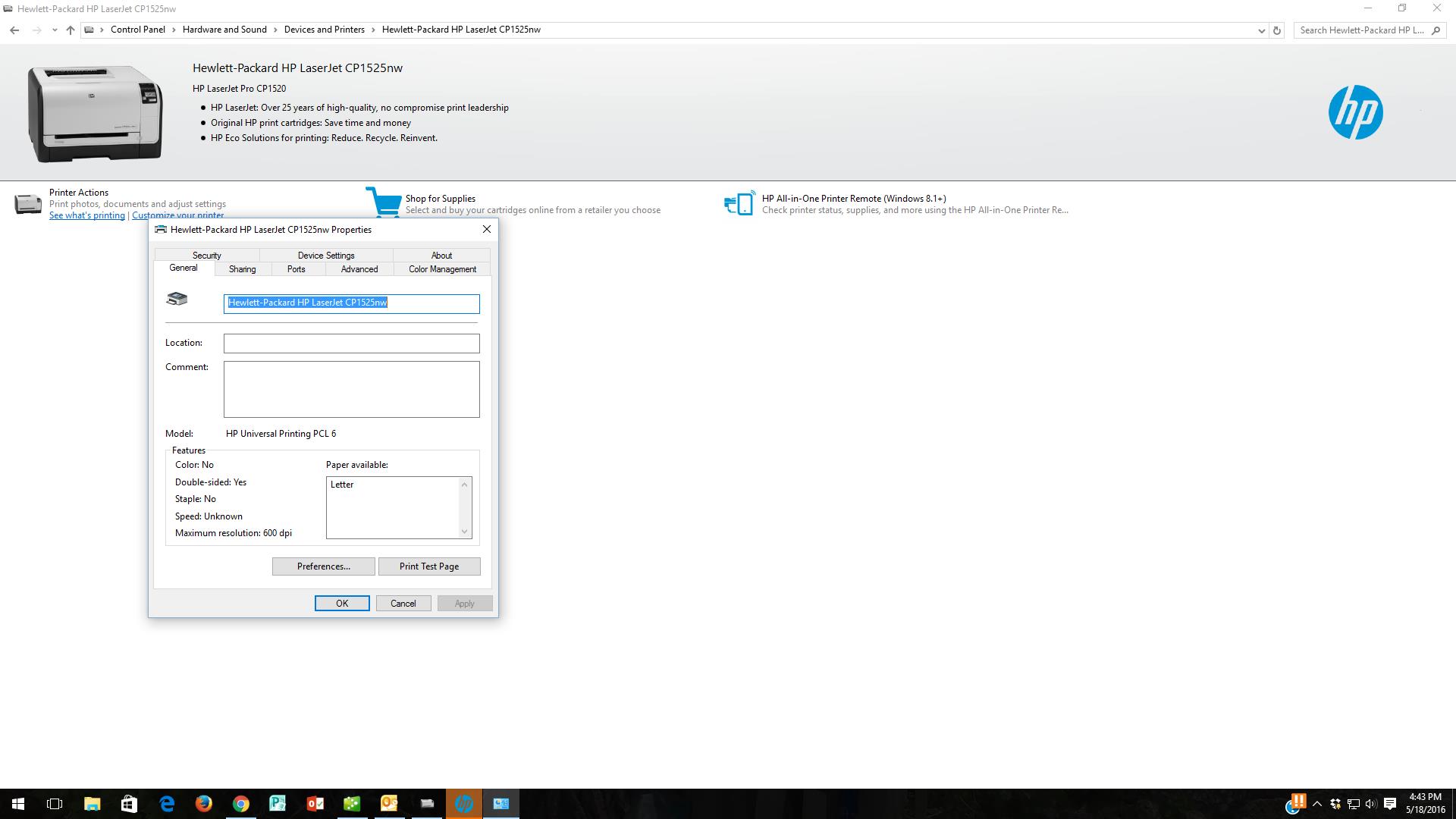The width and height of the screenshot is (1456, 819).
Task: Click the HP logo in the header
Action: [1355, 112]
